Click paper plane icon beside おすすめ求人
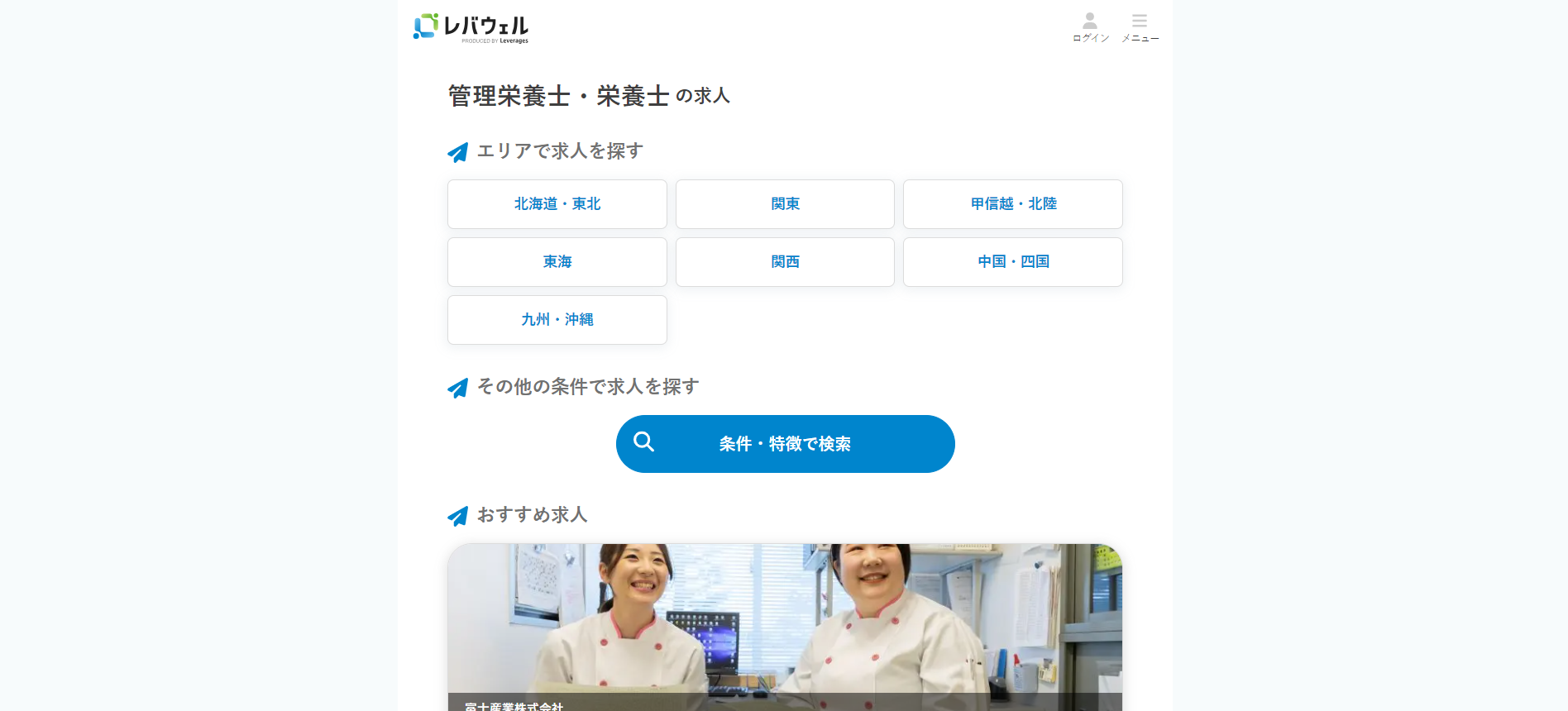The width and height of the screenshot is (1568, 711). pos(457,516)
